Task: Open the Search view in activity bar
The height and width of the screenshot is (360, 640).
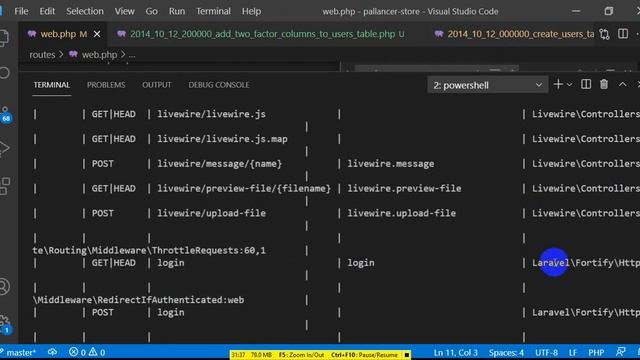Action: tap(4, 73)
